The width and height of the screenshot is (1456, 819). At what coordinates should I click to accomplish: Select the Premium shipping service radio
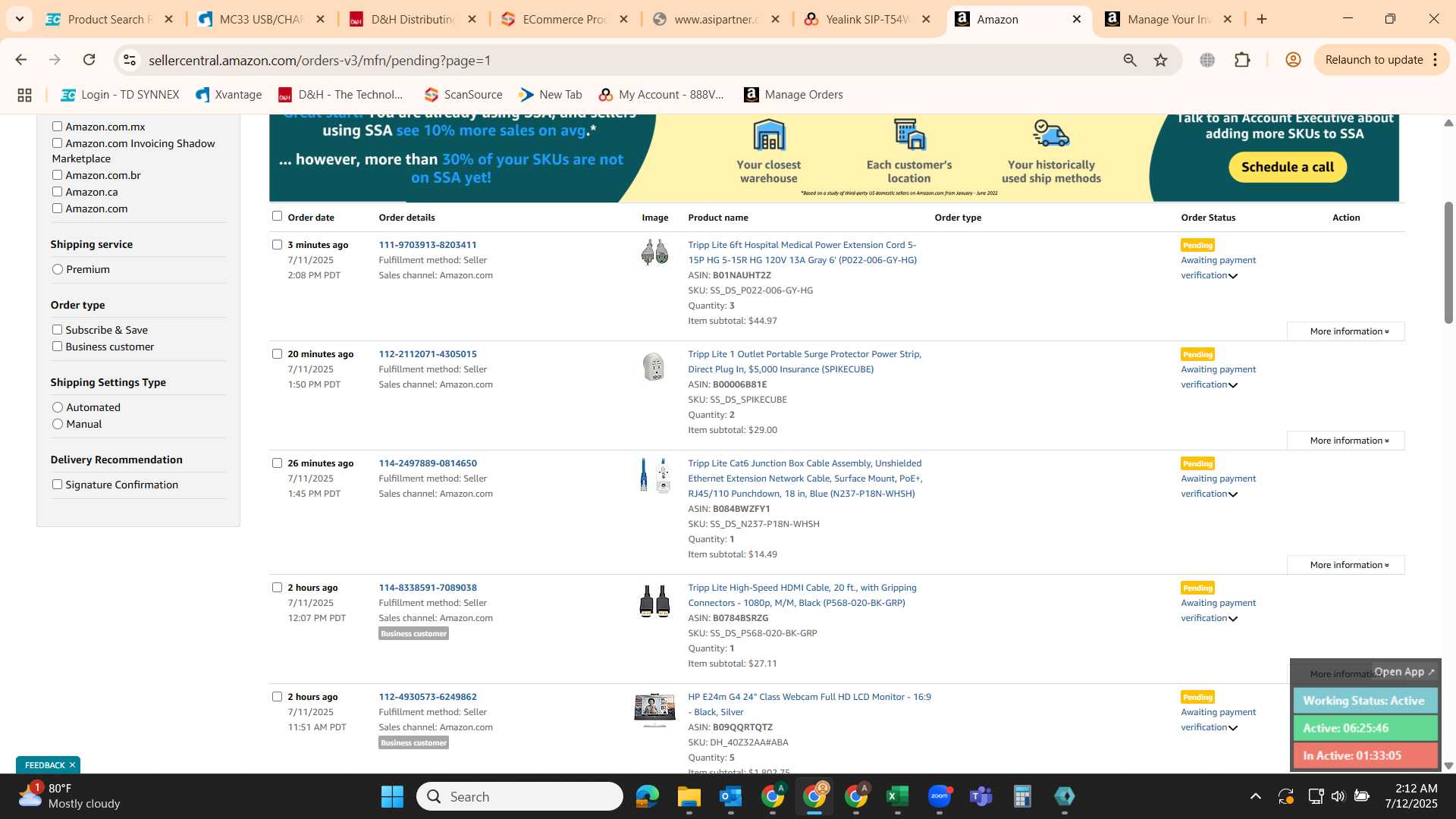tap(58, 269)
